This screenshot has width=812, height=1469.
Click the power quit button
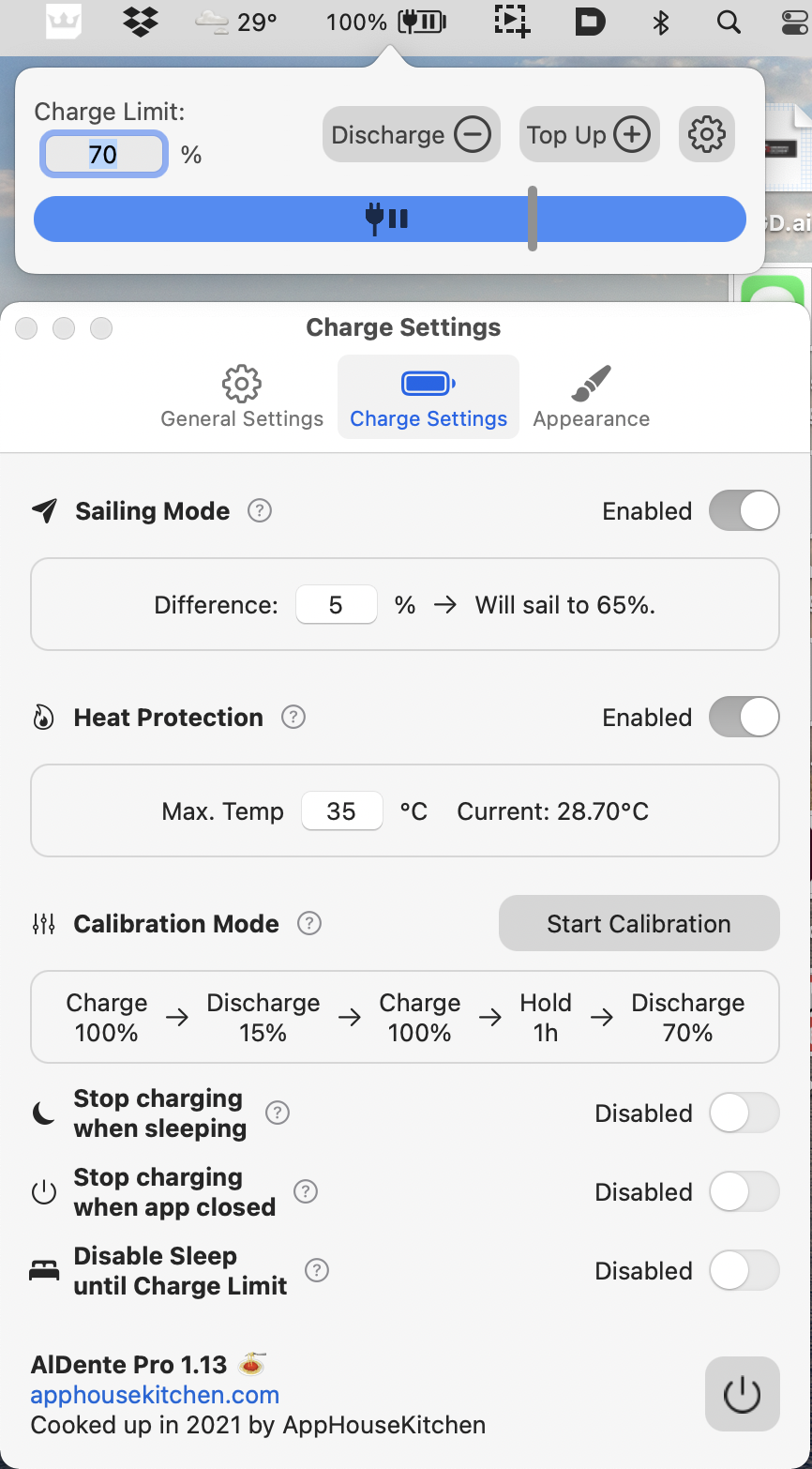(742, 1394)
